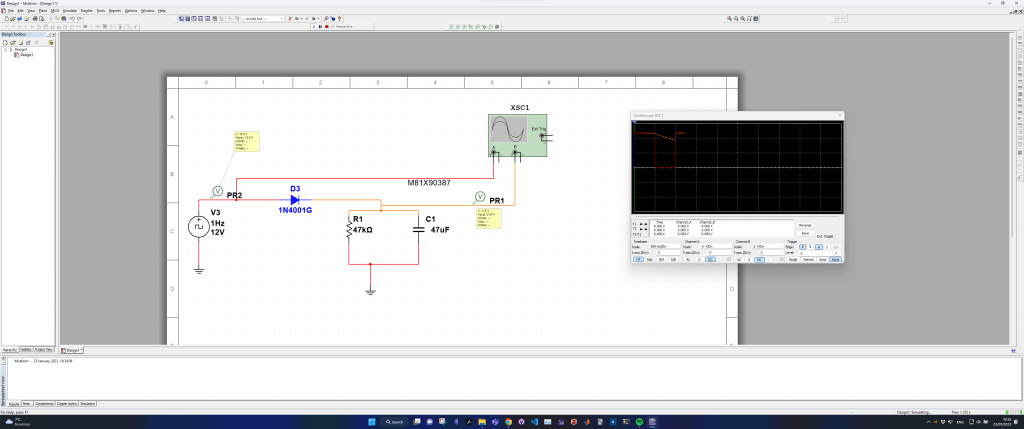Click the Open file toolbar icon
Viewport: 1024px width, 429px height.
coord(12,19)
